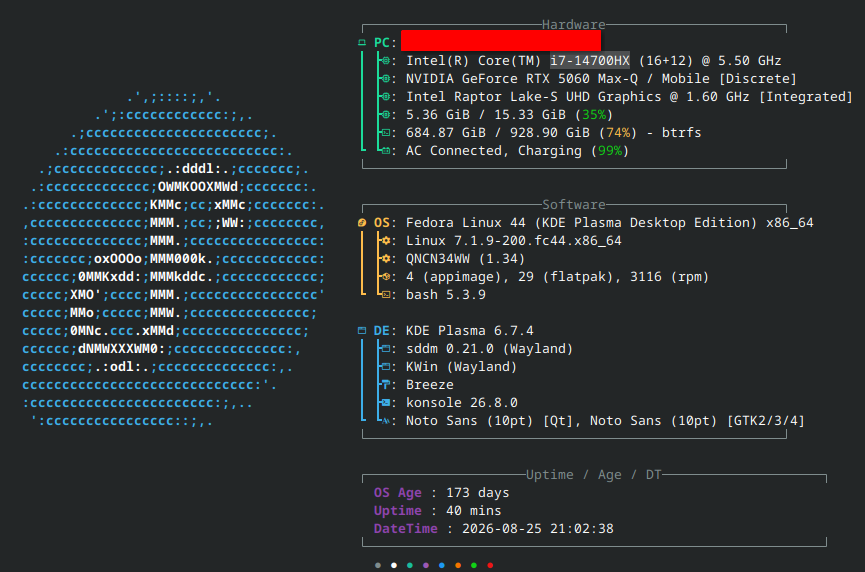Click the Software section title

573,205
